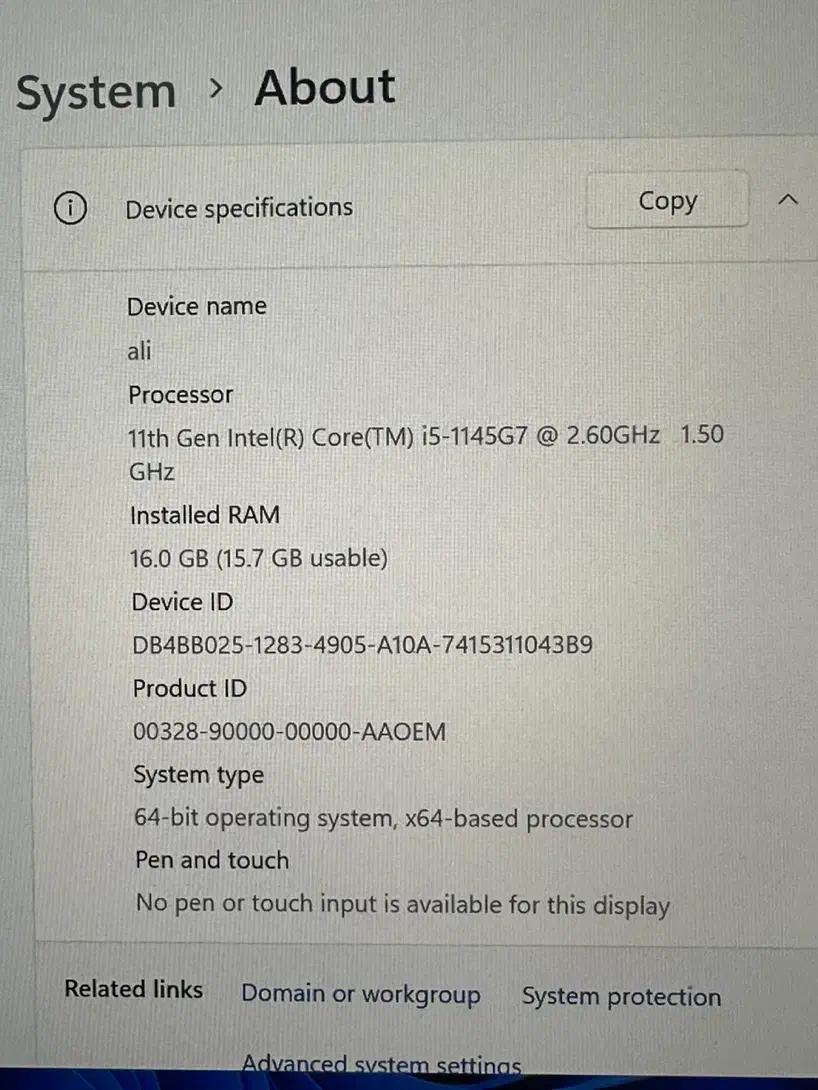Viewport: 818px width, 1090px height.
Task: Click the About breadcrumb title
Action: tap(325, 88)
